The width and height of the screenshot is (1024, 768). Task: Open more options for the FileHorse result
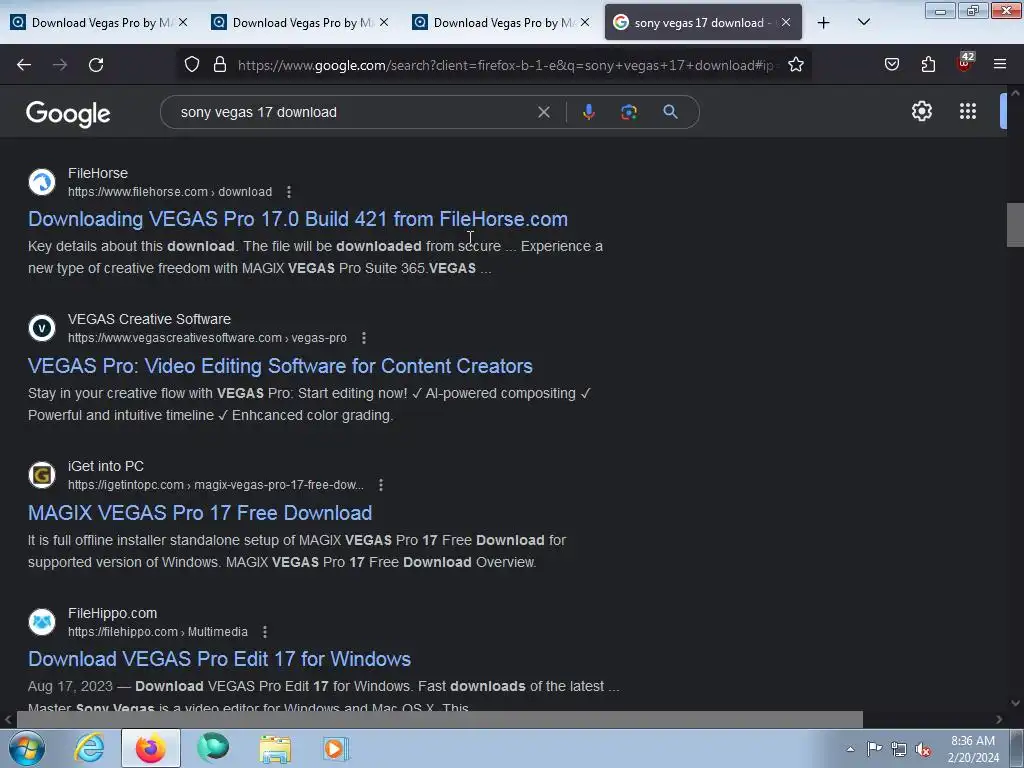click(289, 192)
